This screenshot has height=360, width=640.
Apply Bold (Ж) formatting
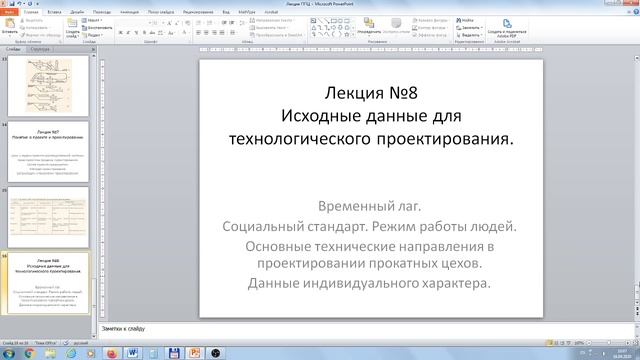point(120,33)
